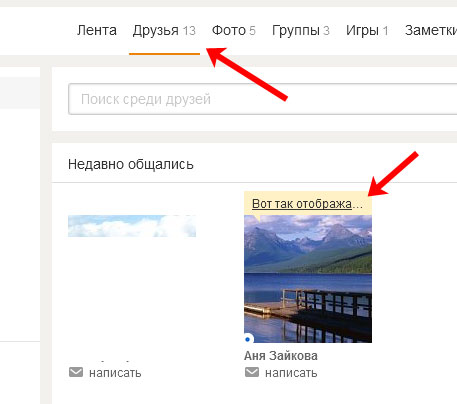This screenshot has height=404, width=457.
Task: Go to the Игры tab
Action: pos(367,30)
